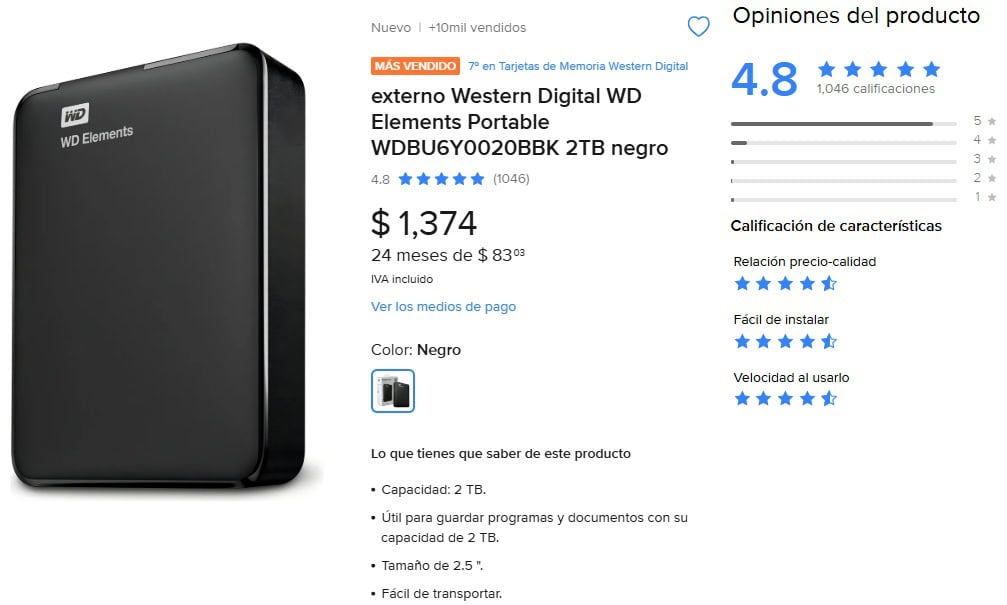Click the main WD Elements product image
This screenshot has width=1007, height=605.
point(160,270)
